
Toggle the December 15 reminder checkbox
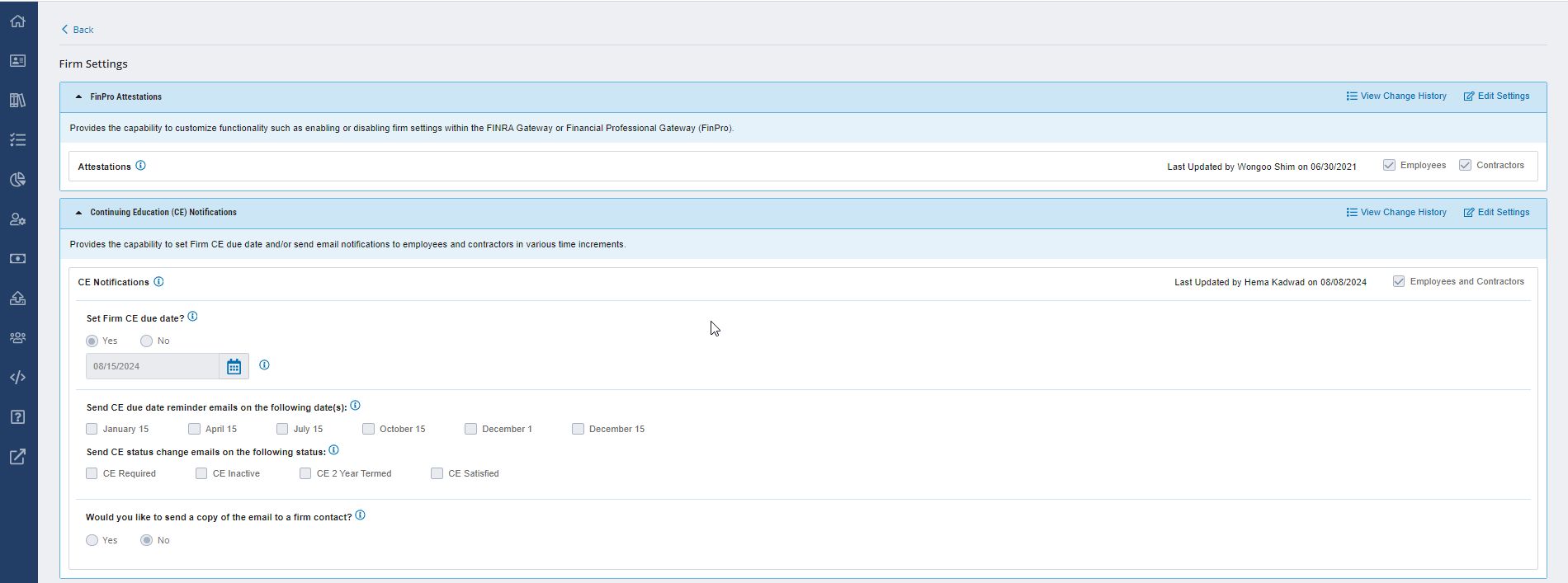coord(578,429)
